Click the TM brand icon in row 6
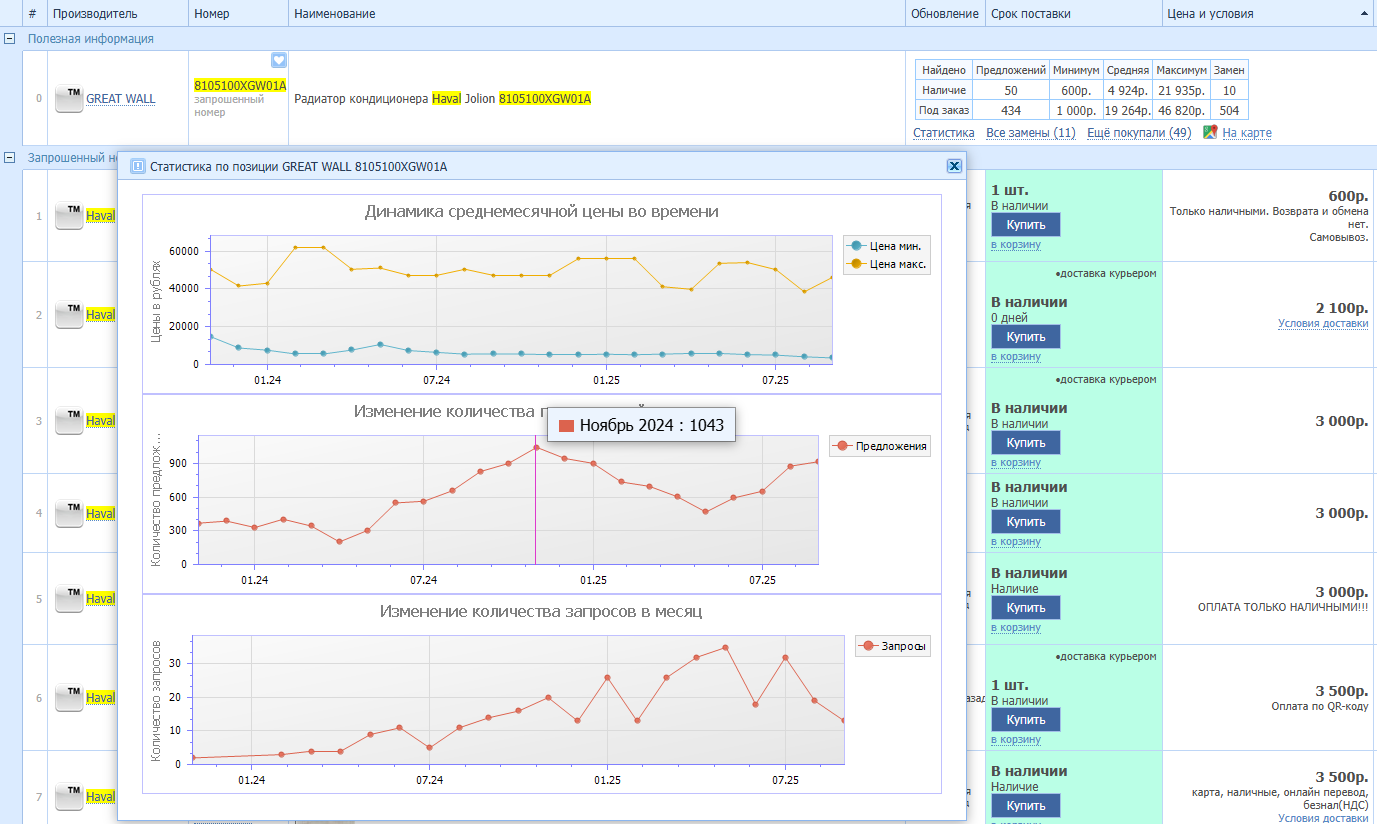The image size is (1377, 824). tap(68, 697)
